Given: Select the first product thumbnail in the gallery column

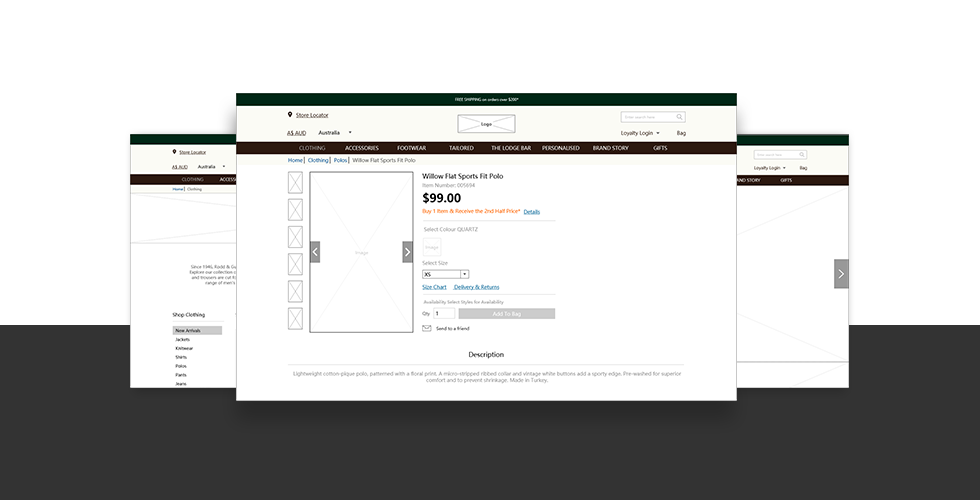Looking at the screenshot, I should click(x=295, y=182).
